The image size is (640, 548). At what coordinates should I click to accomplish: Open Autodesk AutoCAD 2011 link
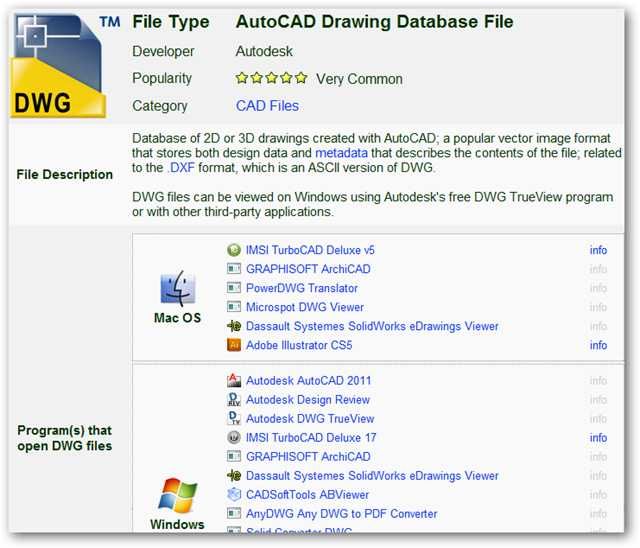[x=309, y=381]
